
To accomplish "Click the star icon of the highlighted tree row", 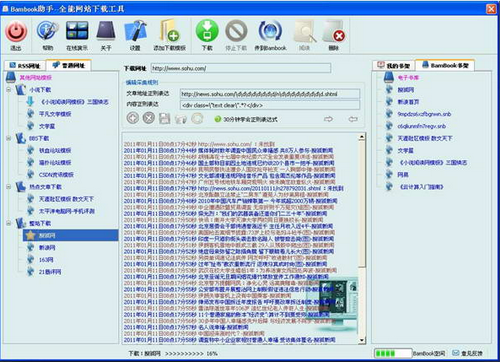I will [31, 235].
